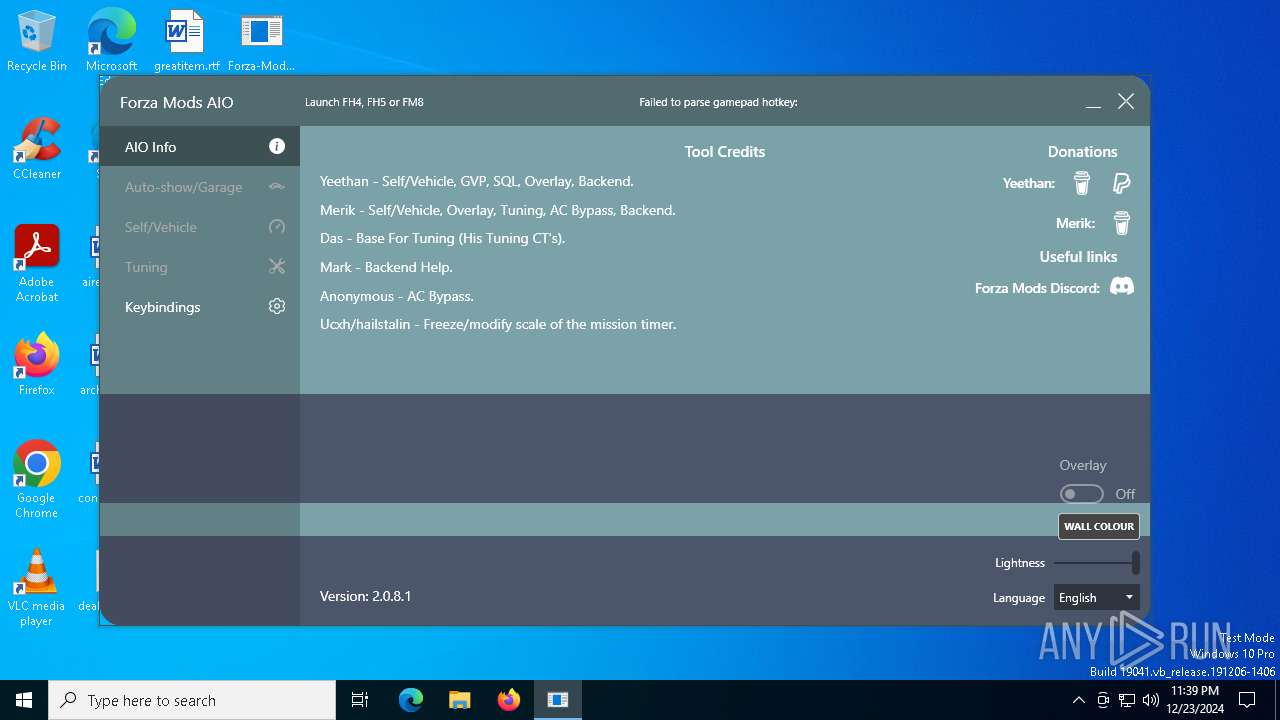
Task: Select the VLC media player desktop icon
Action: (37, 588)
